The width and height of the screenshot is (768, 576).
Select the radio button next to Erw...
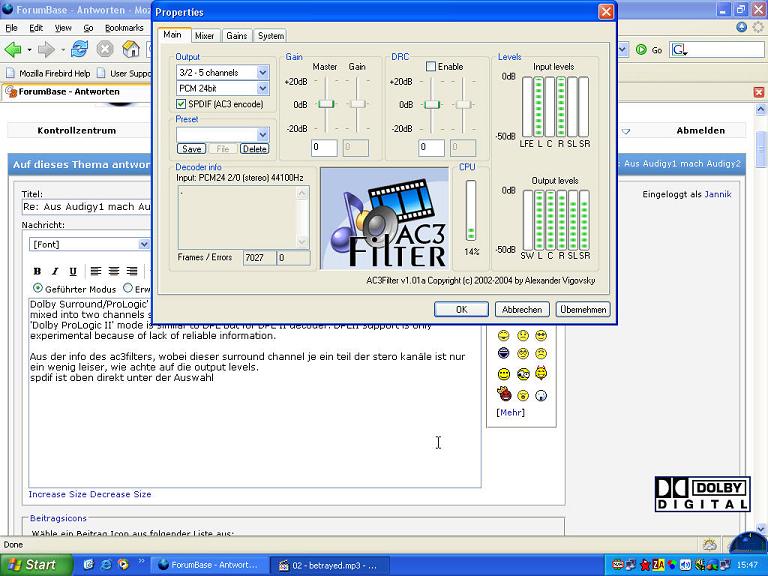(x=128, y=288)
